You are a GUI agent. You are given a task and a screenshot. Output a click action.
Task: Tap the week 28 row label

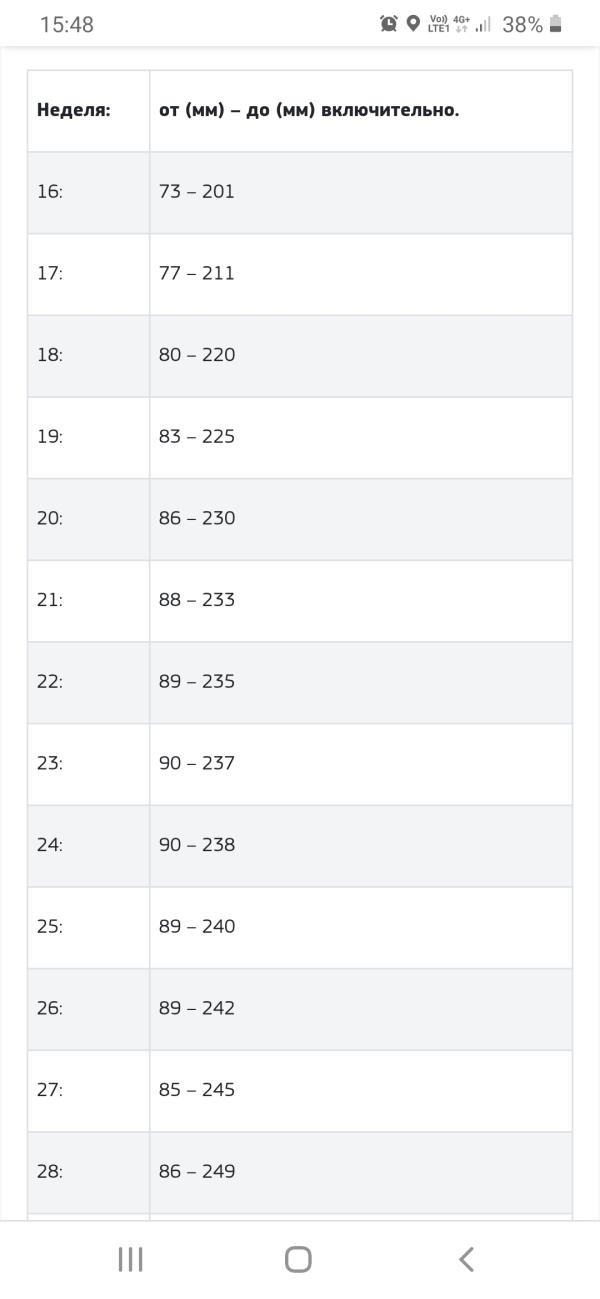(x=50, y=1172)
